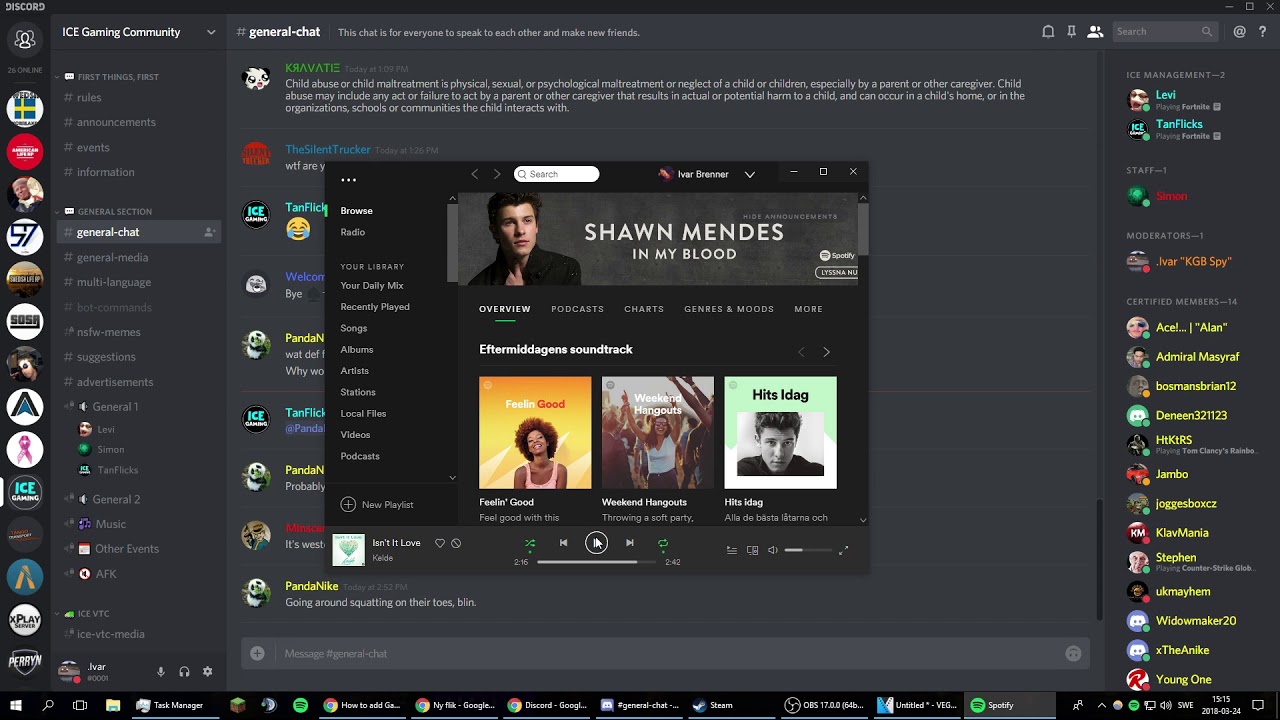The height and width of the screenshot is (720, 1280).
Task: Switch to the Charts tab
Action: point(644,309)
